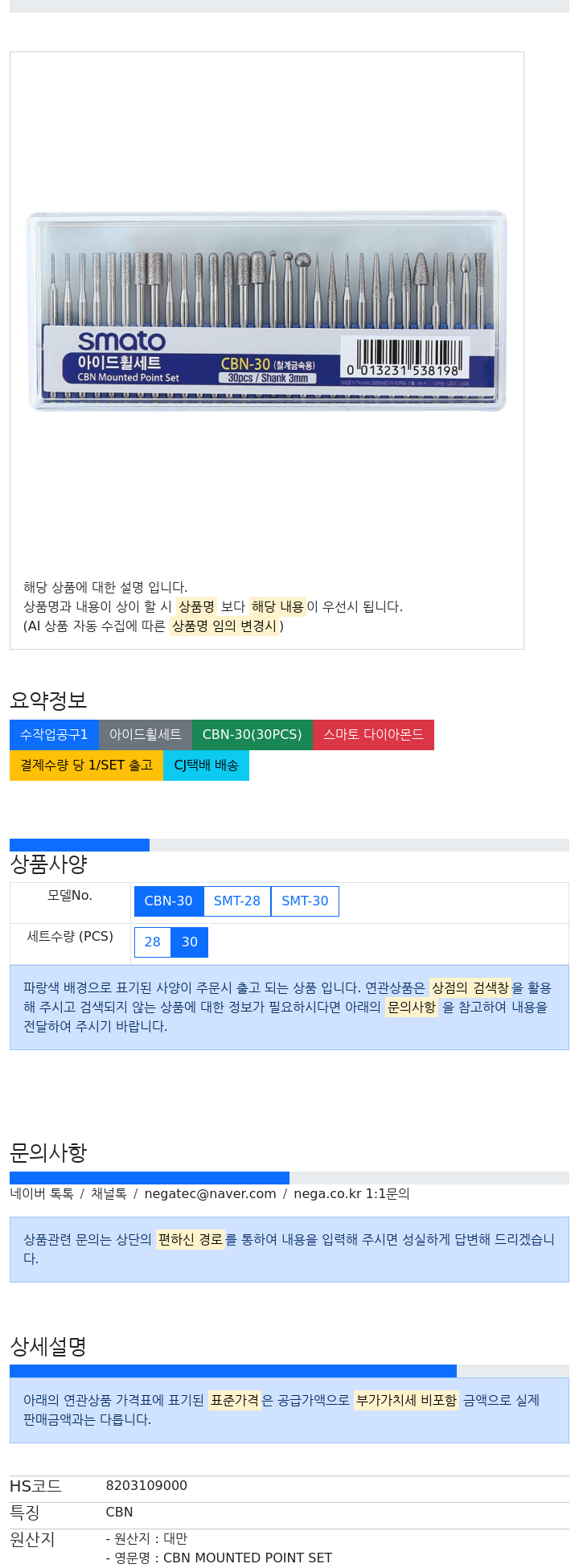The height and width of the screenshot is (1568, 579).
Task: Select set quantity 30 in 세트수량 row
Action: pyautogui.click(x=190, y=942)
